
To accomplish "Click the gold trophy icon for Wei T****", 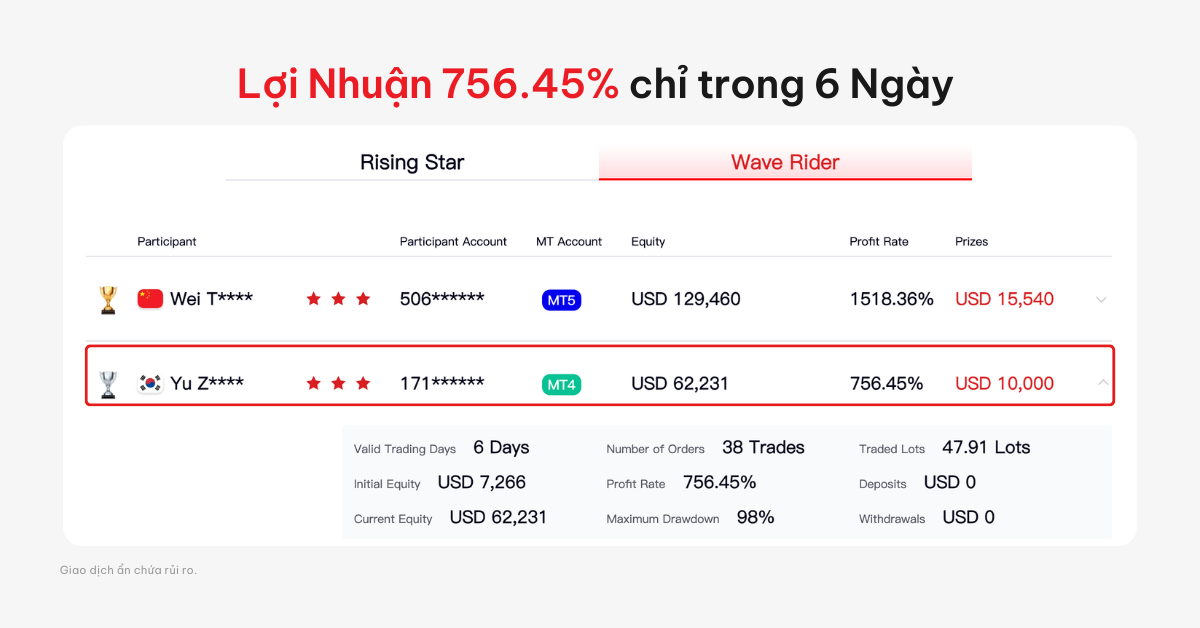I will (108, 299).
